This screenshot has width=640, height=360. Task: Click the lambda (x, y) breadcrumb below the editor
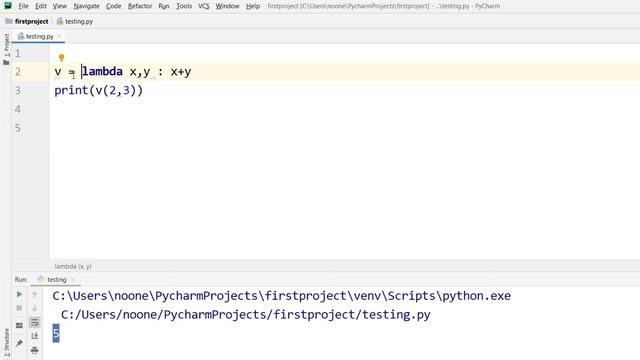point(73,266)
